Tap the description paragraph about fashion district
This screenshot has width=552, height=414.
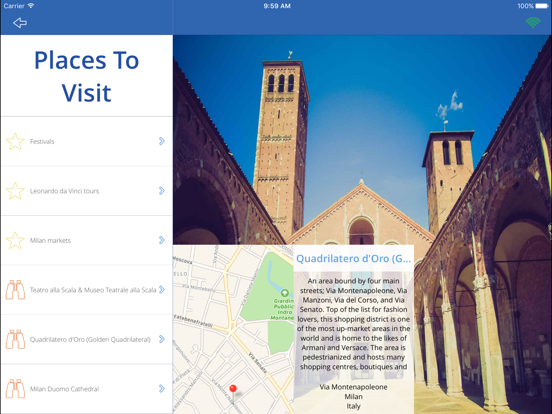353,324
